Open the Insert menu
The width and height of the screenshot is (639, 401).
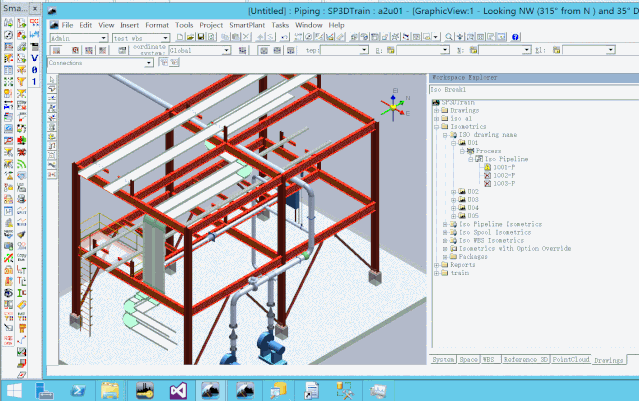click(x=130, y=25)
